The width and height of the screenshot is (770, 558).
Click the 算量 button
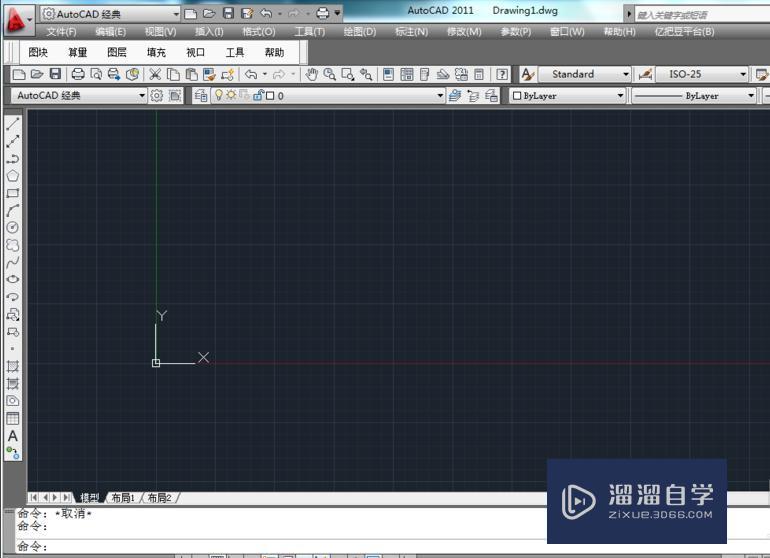coord(77,52)
